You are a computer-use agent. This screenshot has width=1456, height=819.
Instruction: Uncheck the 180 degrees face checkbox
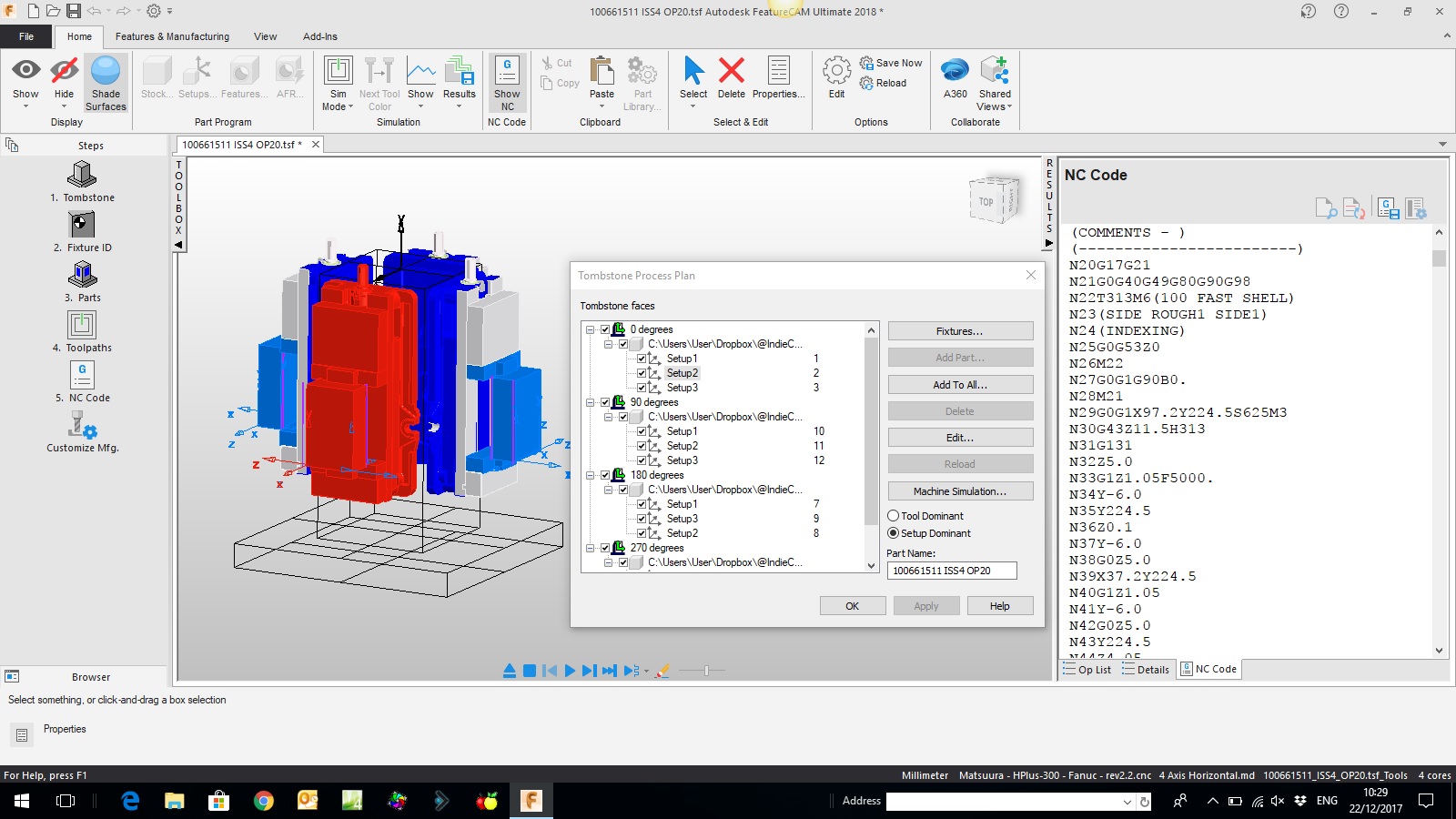[x=605, y=475]
